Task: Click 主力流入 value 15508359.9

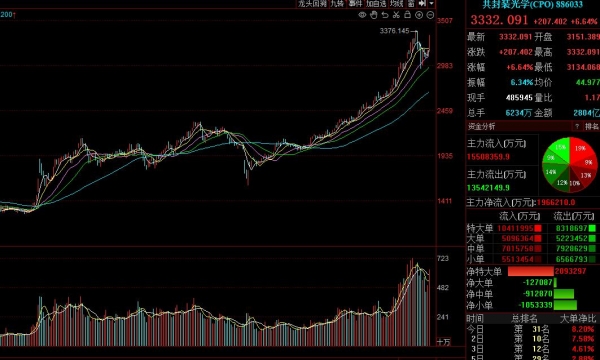Action: (x=488, y=157)
